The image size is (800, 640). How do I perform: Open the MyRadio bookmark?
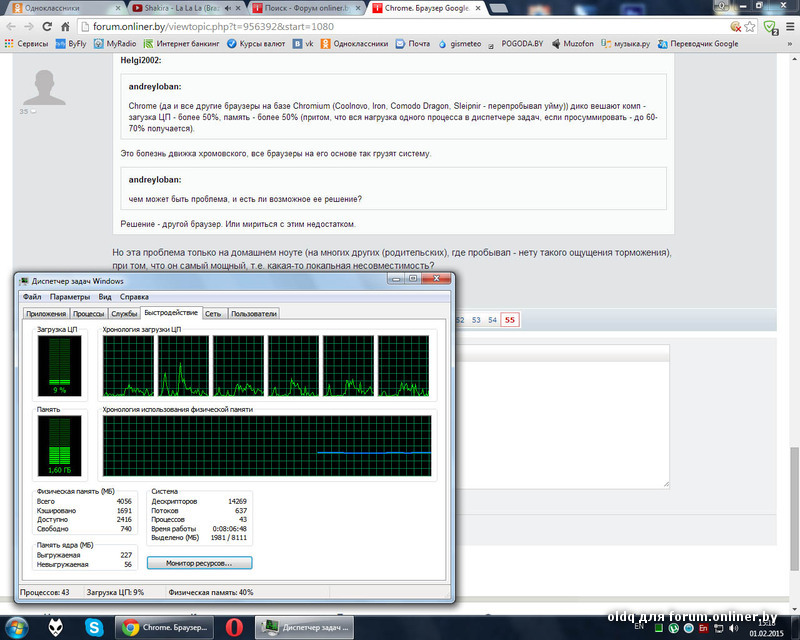pyautogui.click(x=115, y=44)
